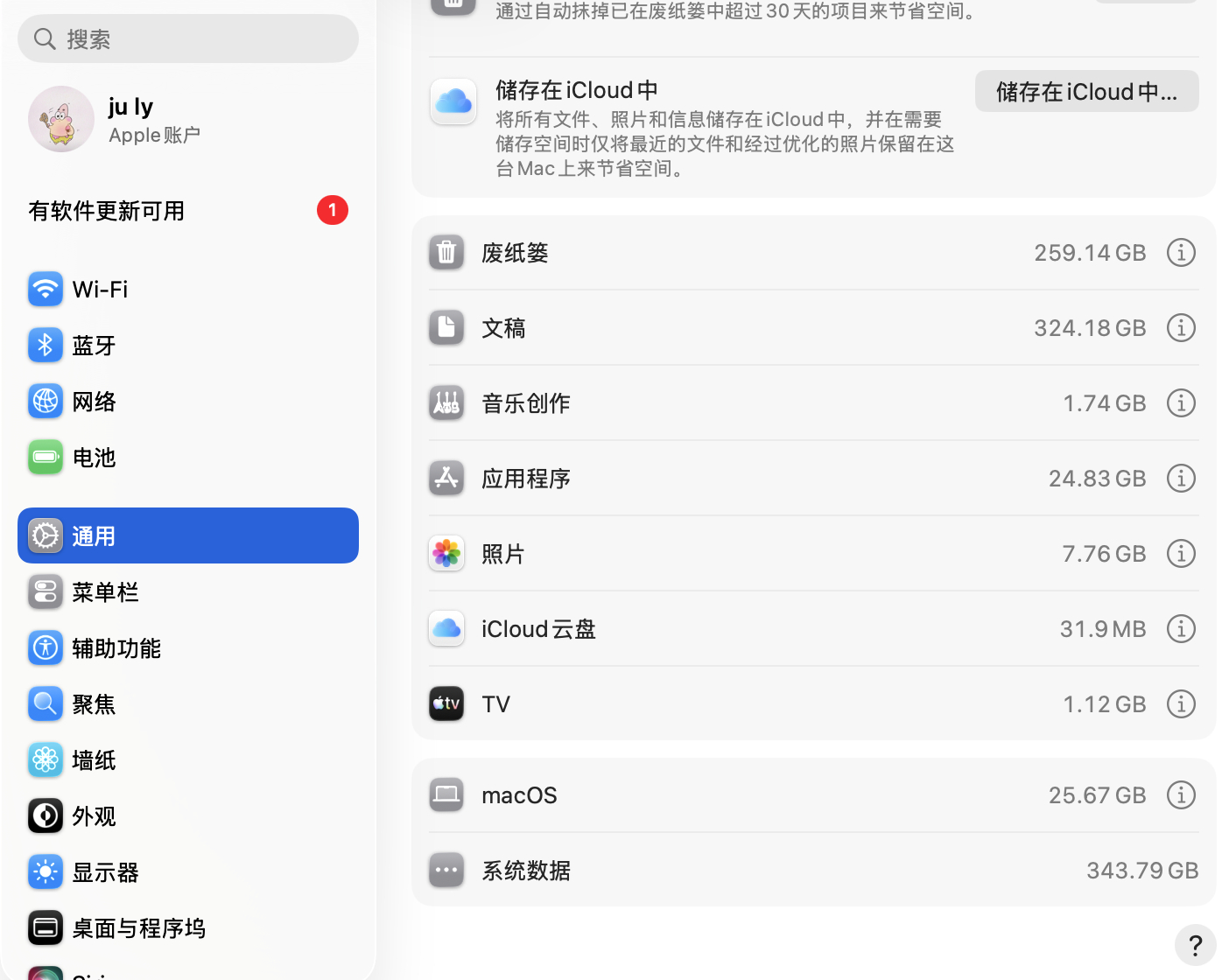Click 343.79 GB system data value
The height and width of the screenshot is (980, 1229).
point(1142,871)
